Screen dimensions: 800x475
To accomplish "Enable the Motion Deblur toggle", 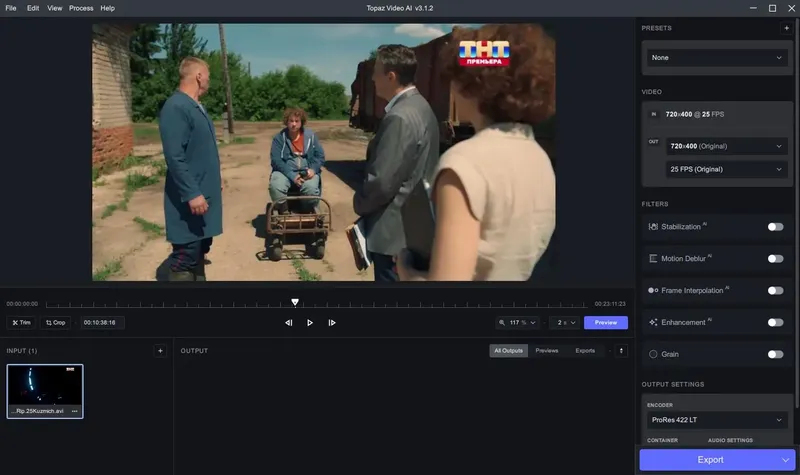I will [x=775, y=259].
